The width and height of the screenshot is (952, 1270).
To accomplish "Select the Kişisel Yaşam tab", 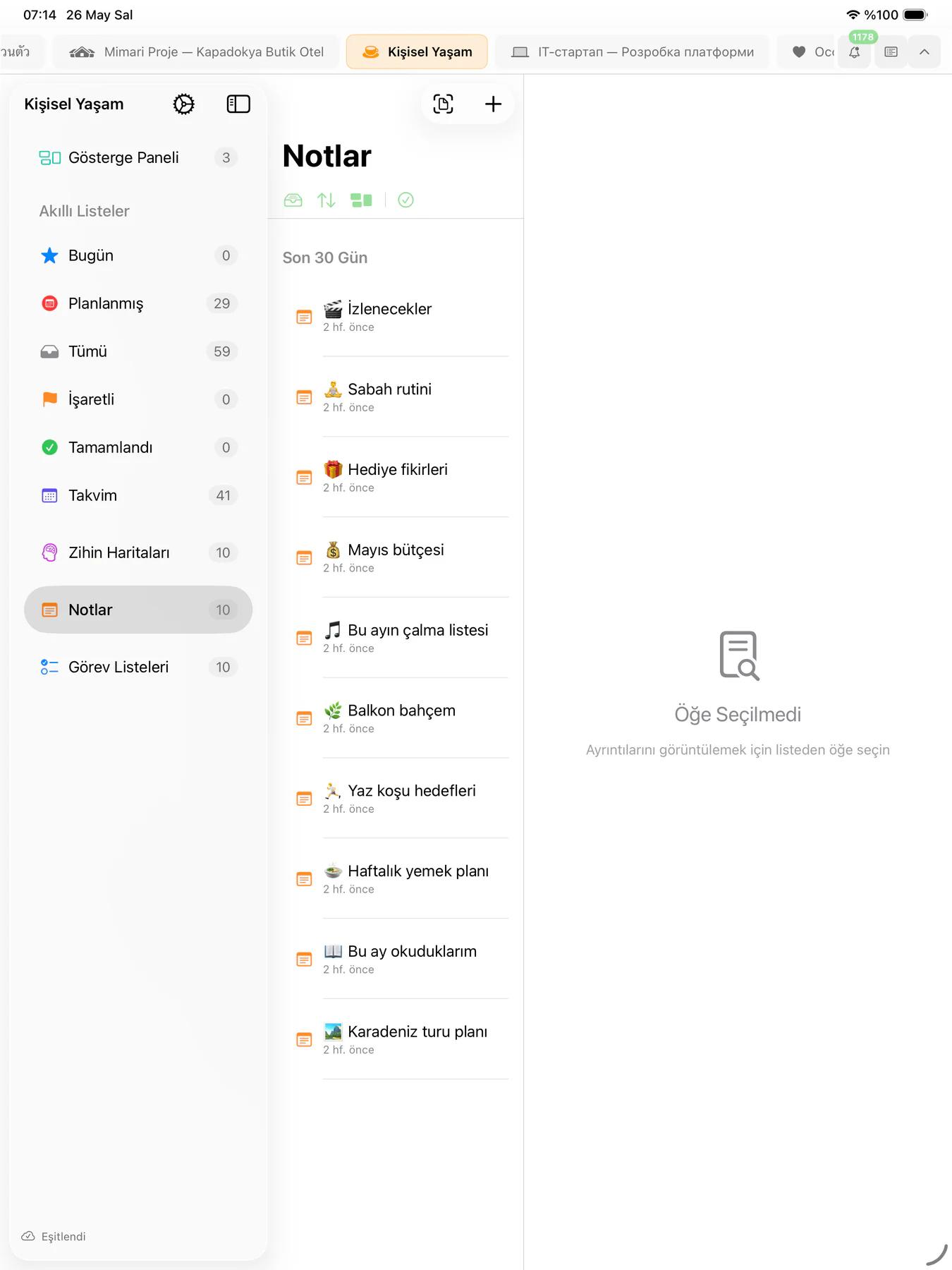I will click(417, 52).
